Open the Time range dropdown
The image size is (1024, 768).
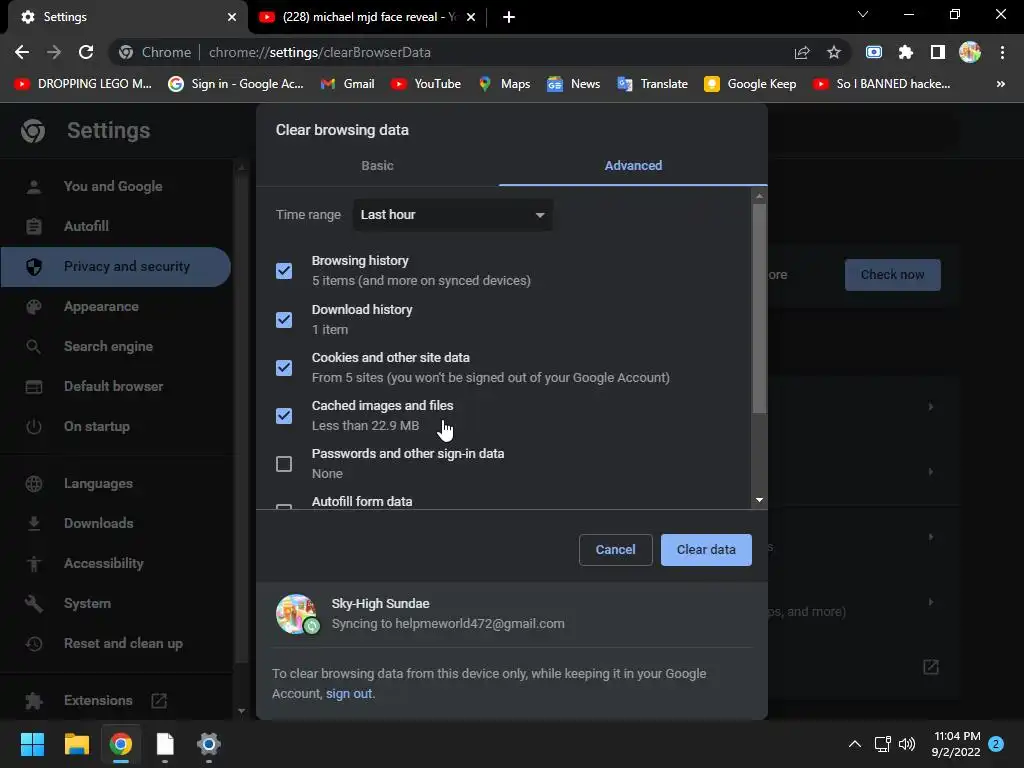pos(453,215)
